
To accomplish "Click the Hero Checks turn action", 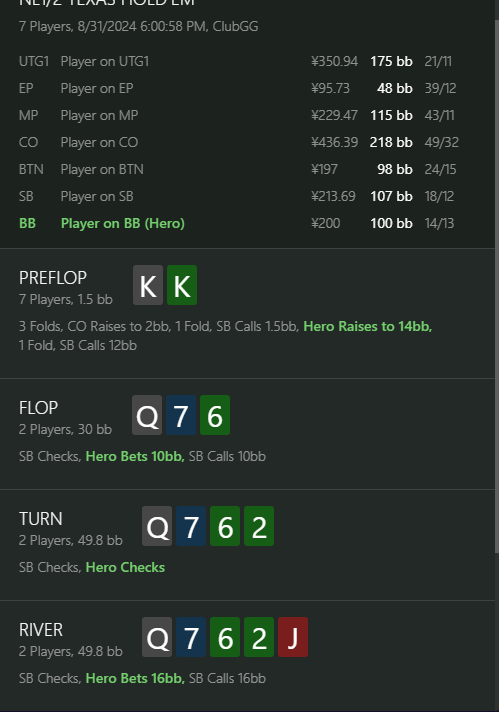I will 125,567.
